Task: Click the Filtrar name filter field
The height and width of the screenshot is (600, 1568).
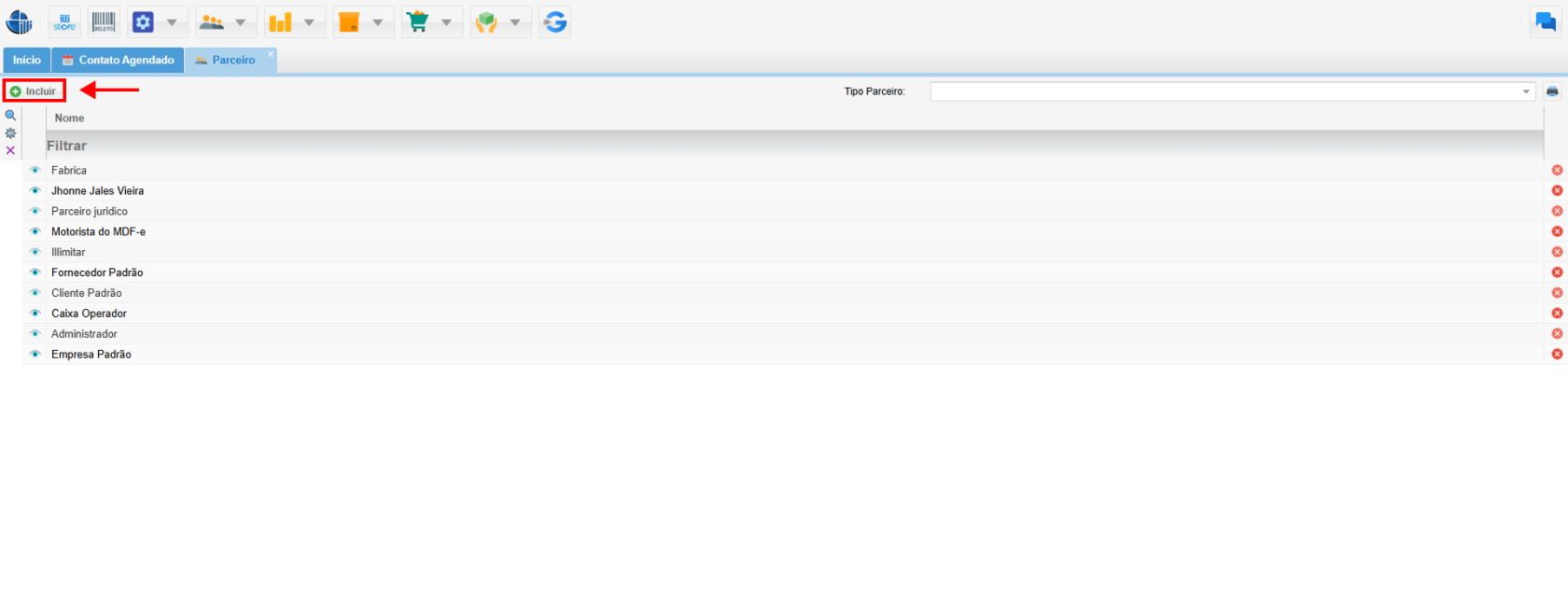Action: point(793,147)
